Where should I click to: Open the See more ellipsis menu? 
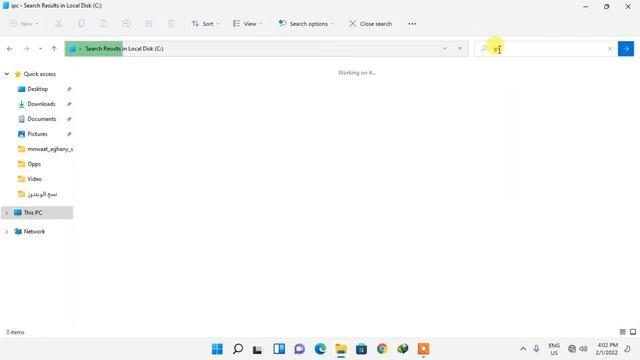(x=412, y=24)
